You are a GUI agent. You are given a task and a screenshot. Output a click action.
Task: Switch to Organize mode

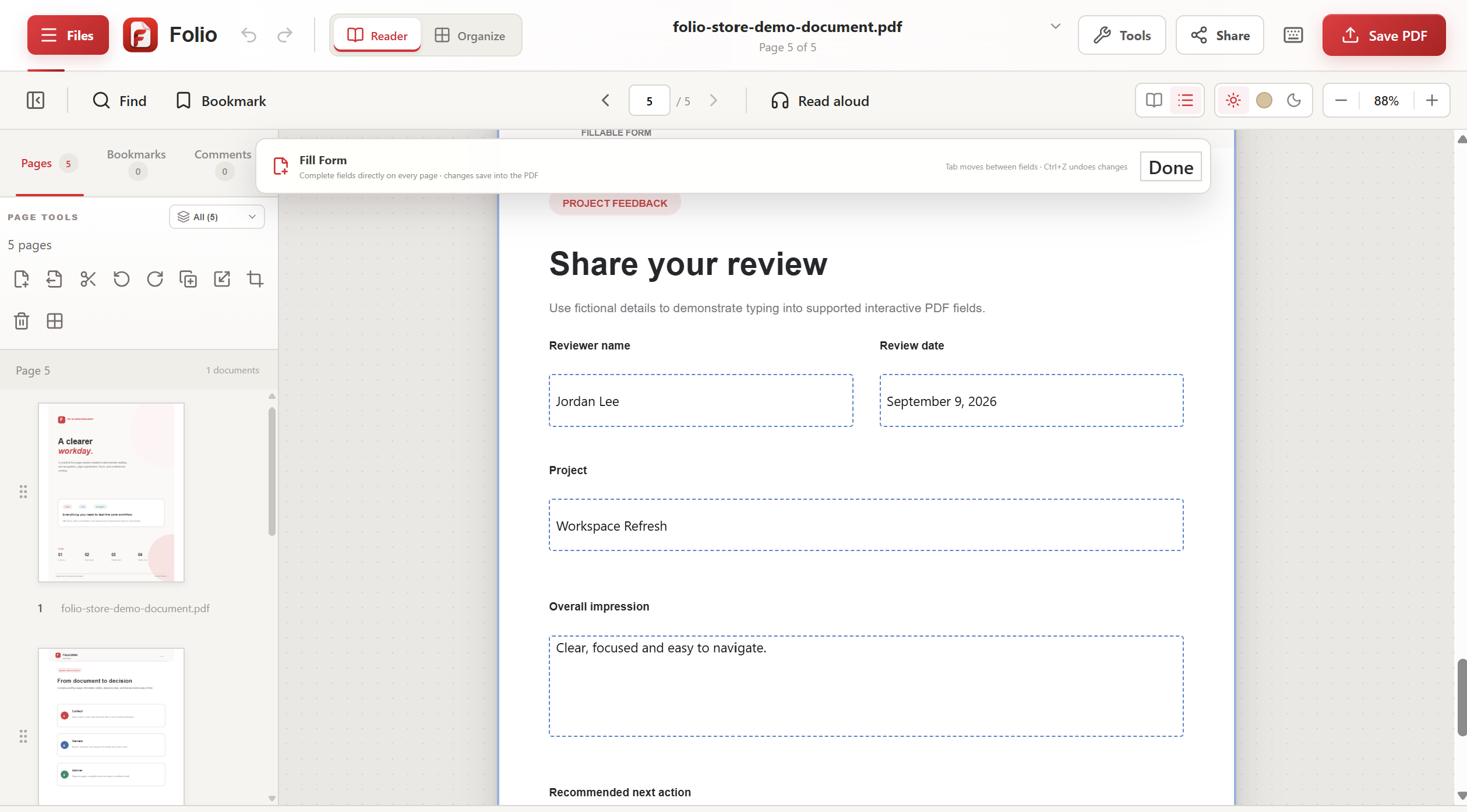470,35
